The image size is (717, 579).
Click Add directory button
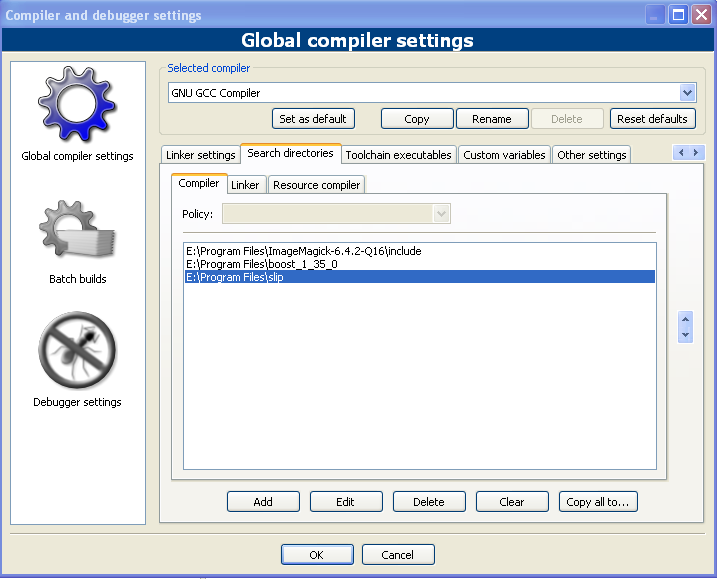coord(263,502)
